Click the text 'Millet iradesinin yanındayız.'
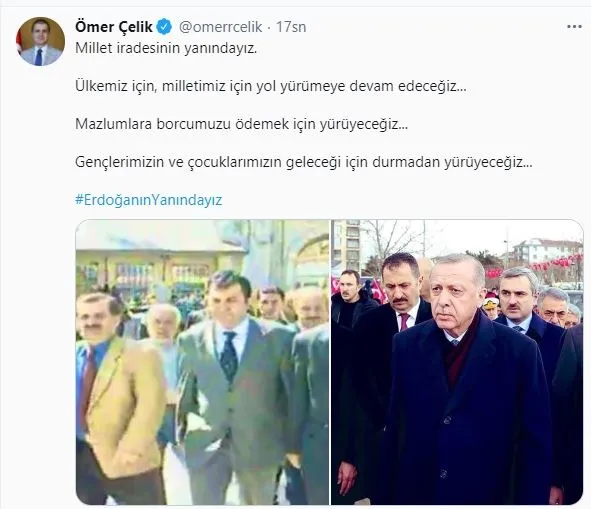 point(166,48)
